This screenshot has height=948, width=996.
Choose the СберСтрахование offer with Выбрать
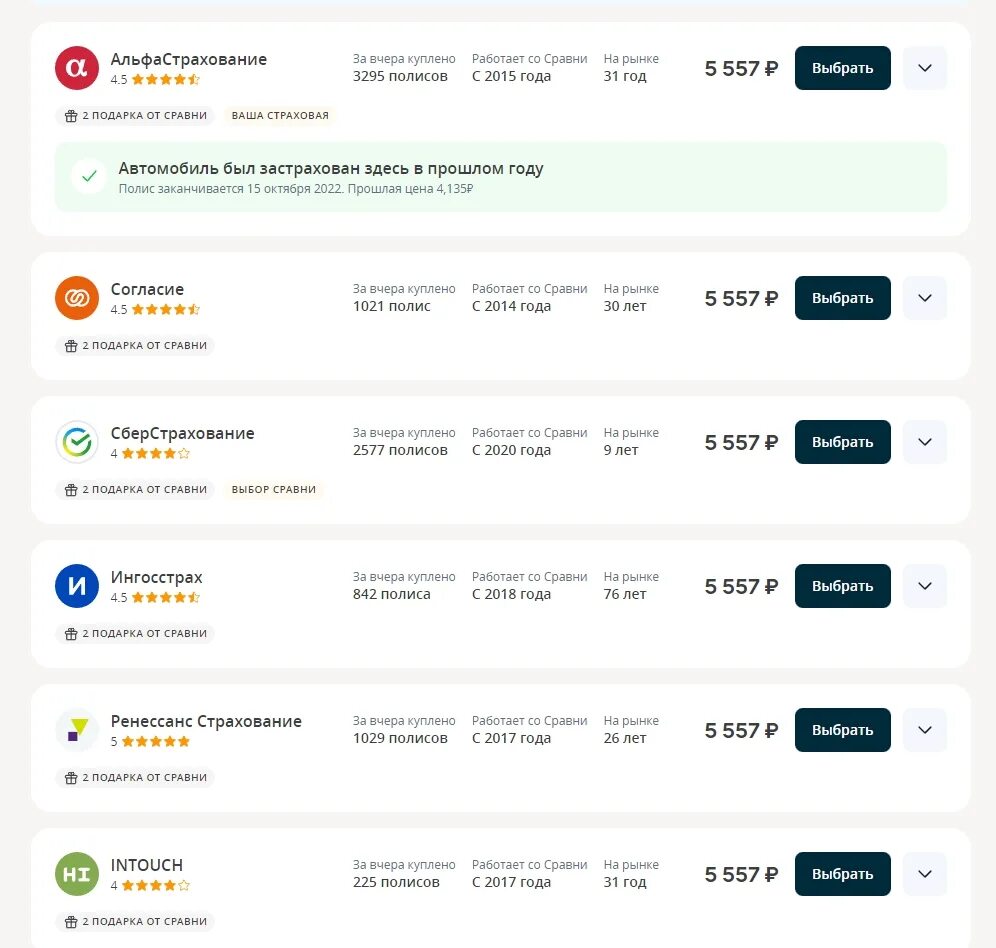842,442
